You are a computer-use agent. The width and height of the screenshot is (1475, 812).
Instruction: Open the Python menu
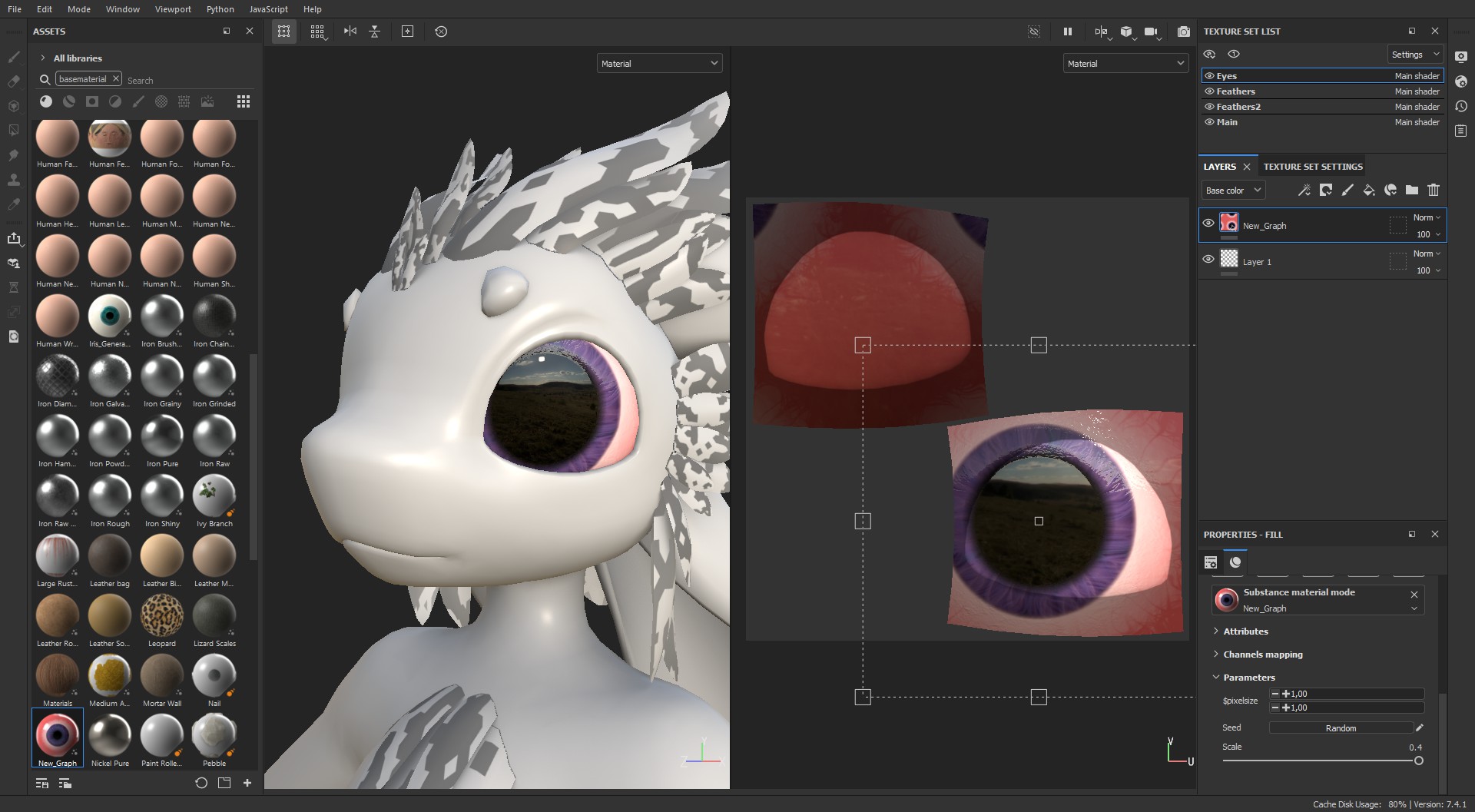pos(220,9)
